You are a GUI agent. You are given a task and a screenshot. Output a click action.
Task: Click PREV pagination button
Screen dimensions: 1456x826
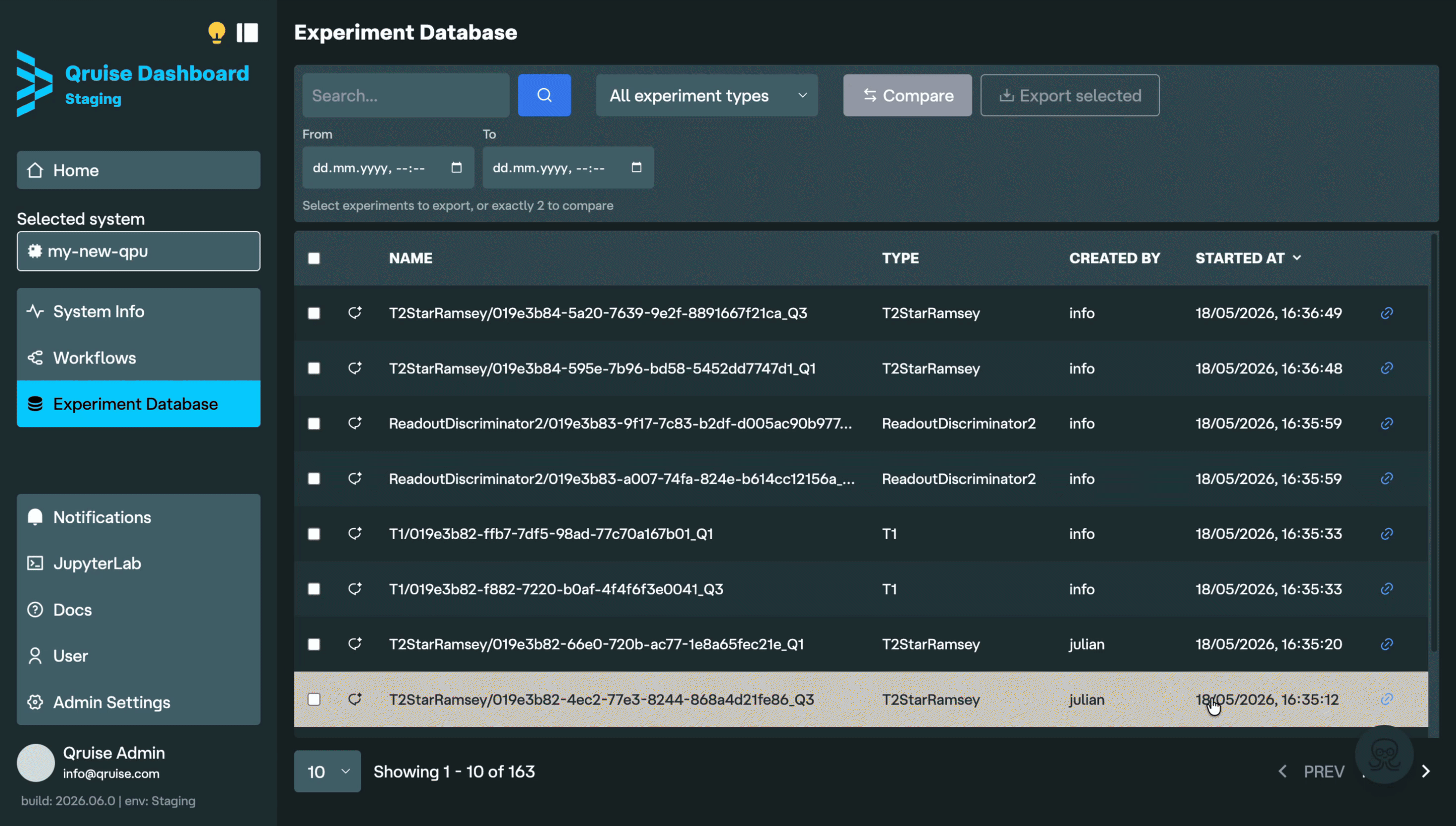pyautogui.click(x=1324, y=772)
